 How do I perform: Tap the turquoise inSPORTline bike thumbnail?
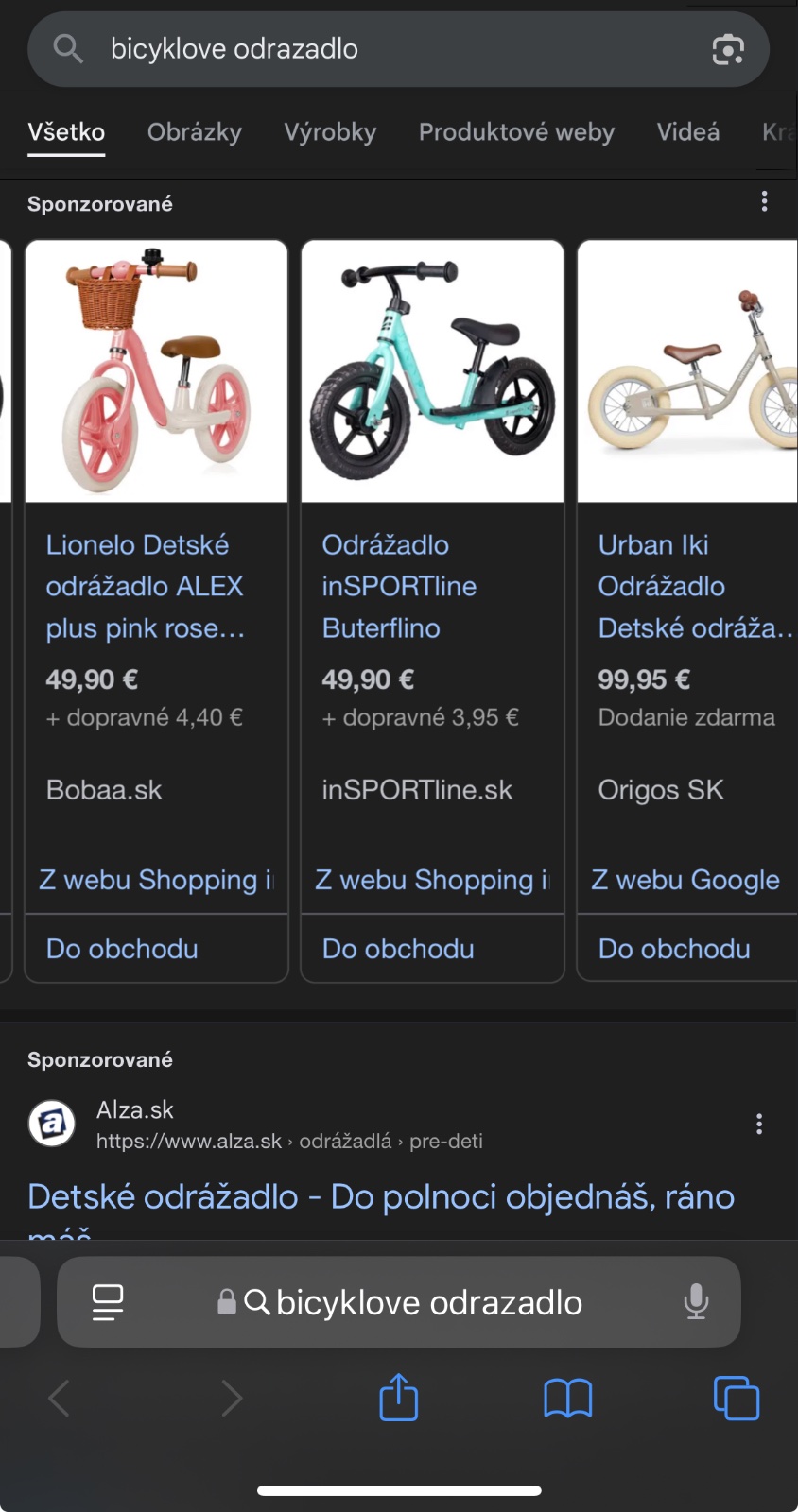point(432,371)
